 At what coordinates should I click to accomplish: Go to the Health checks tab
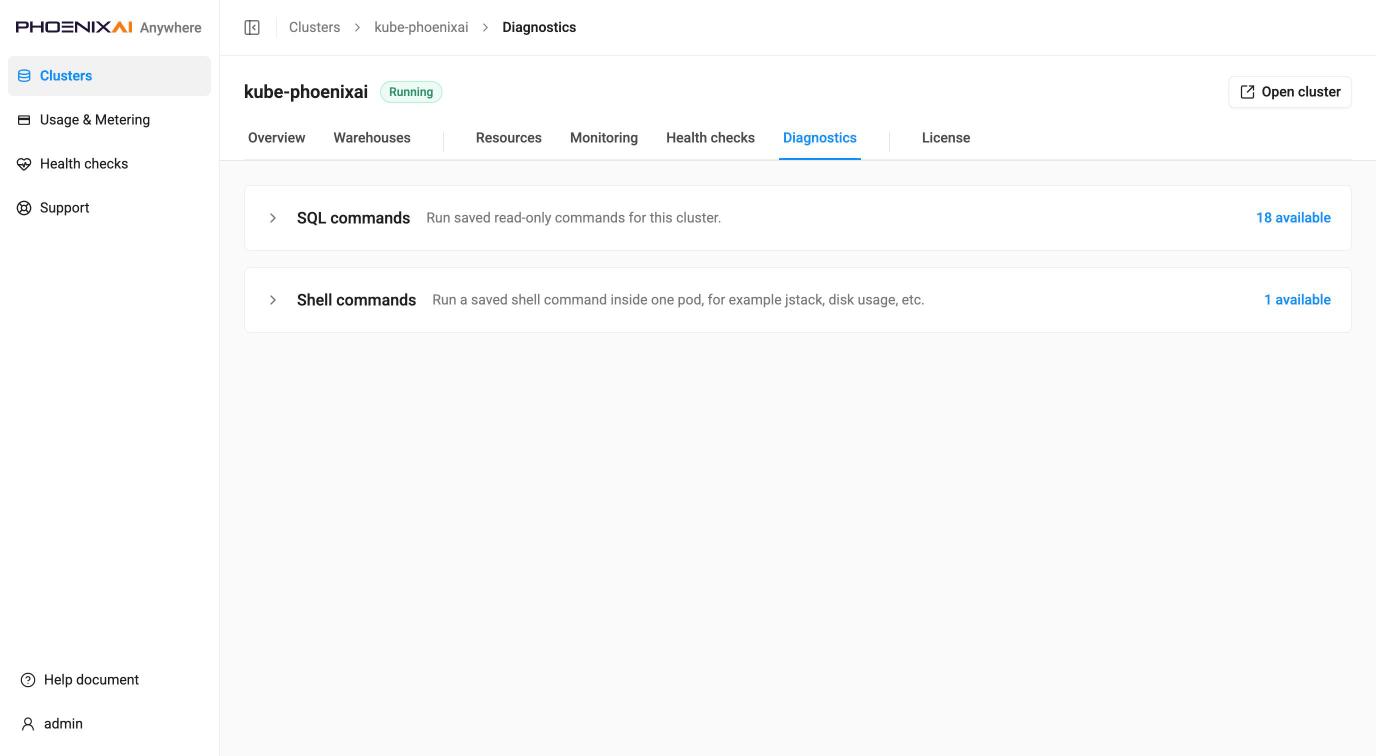710,138
